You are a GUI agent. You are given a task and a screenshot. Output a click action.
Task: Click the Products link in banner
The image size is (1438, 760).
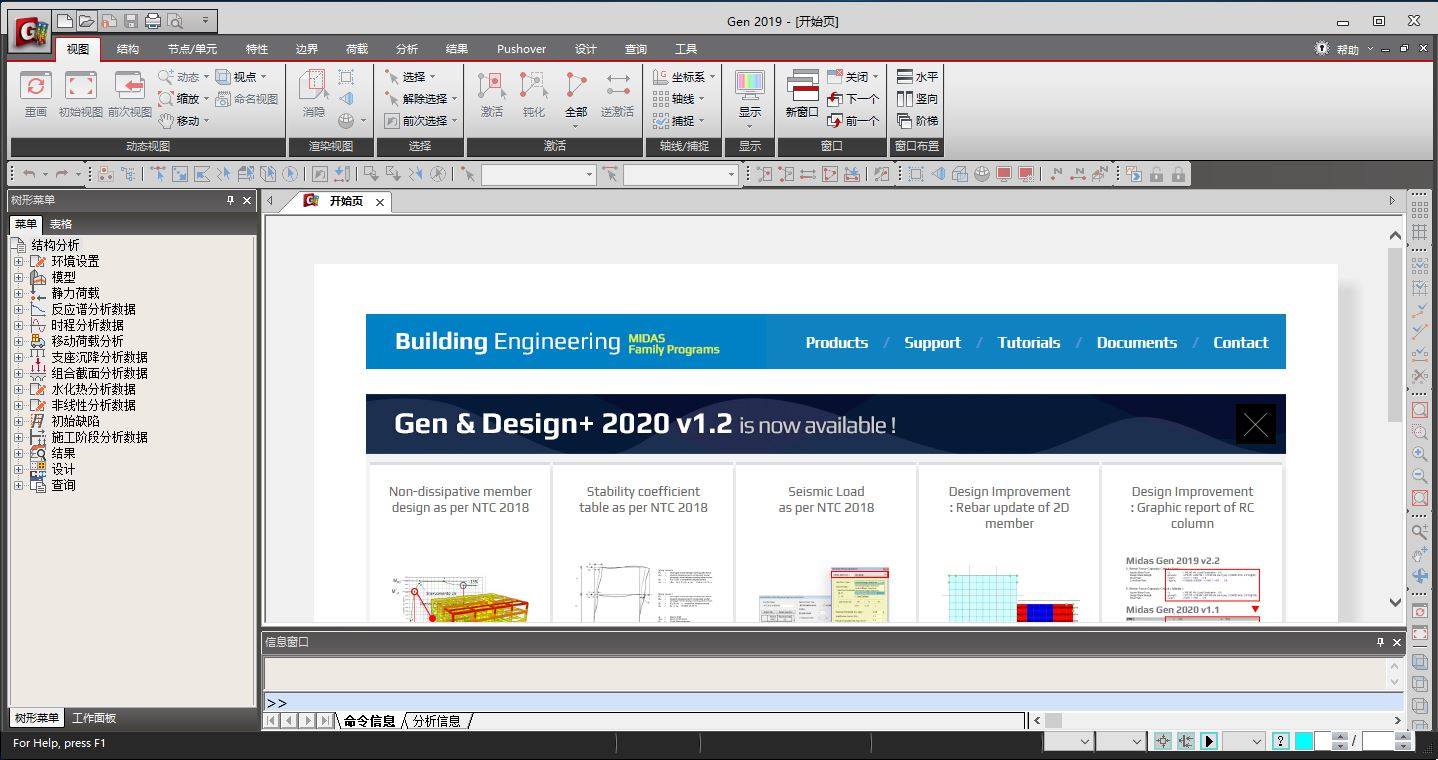point(837,342)
